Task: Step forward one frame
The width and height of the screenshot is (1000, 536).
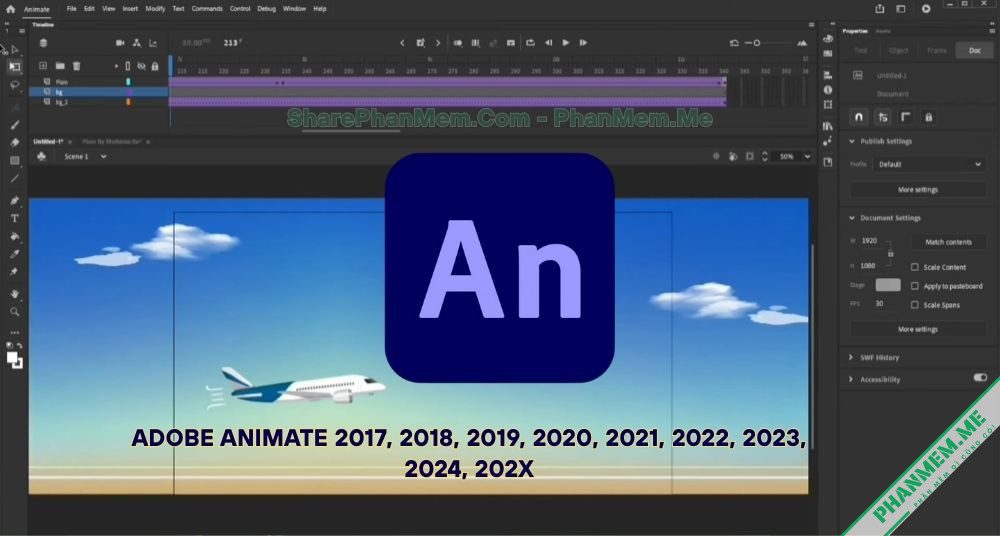Action: coord(583,43)
